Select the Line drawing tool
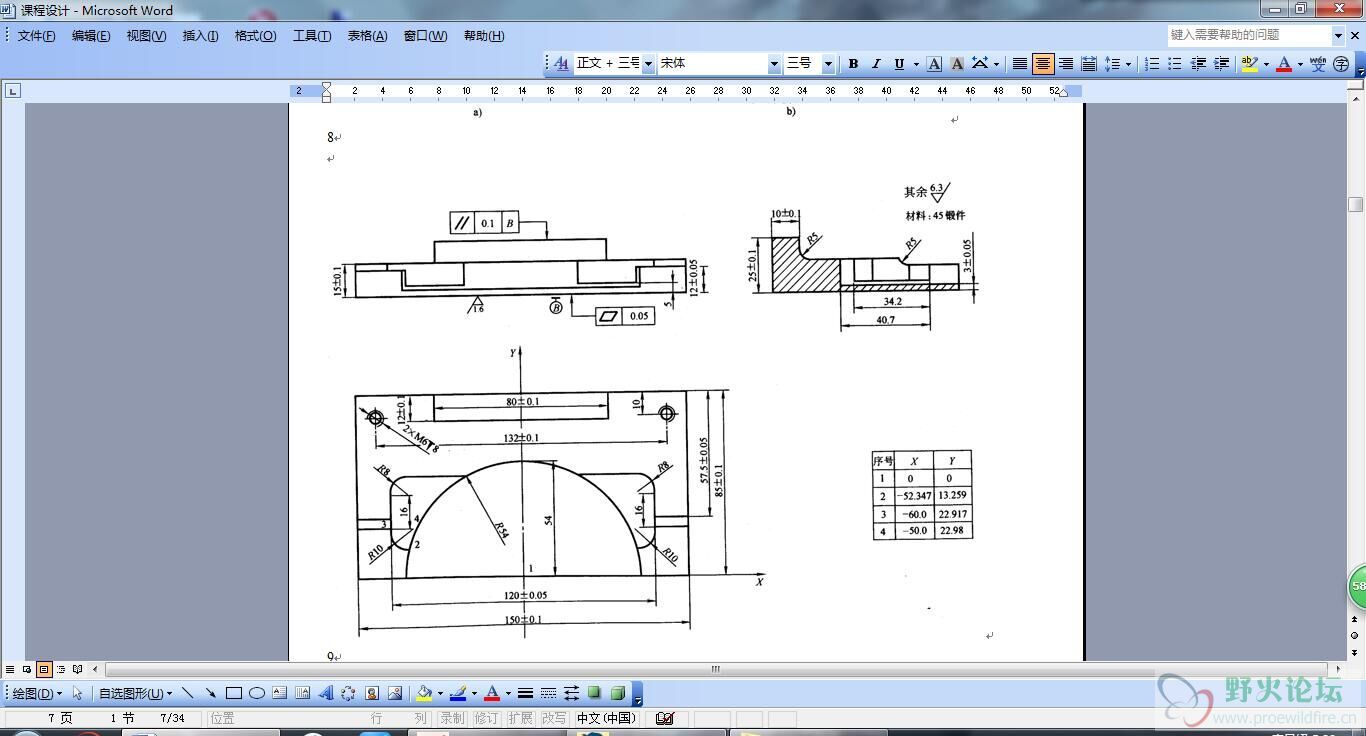 (187, 693)
